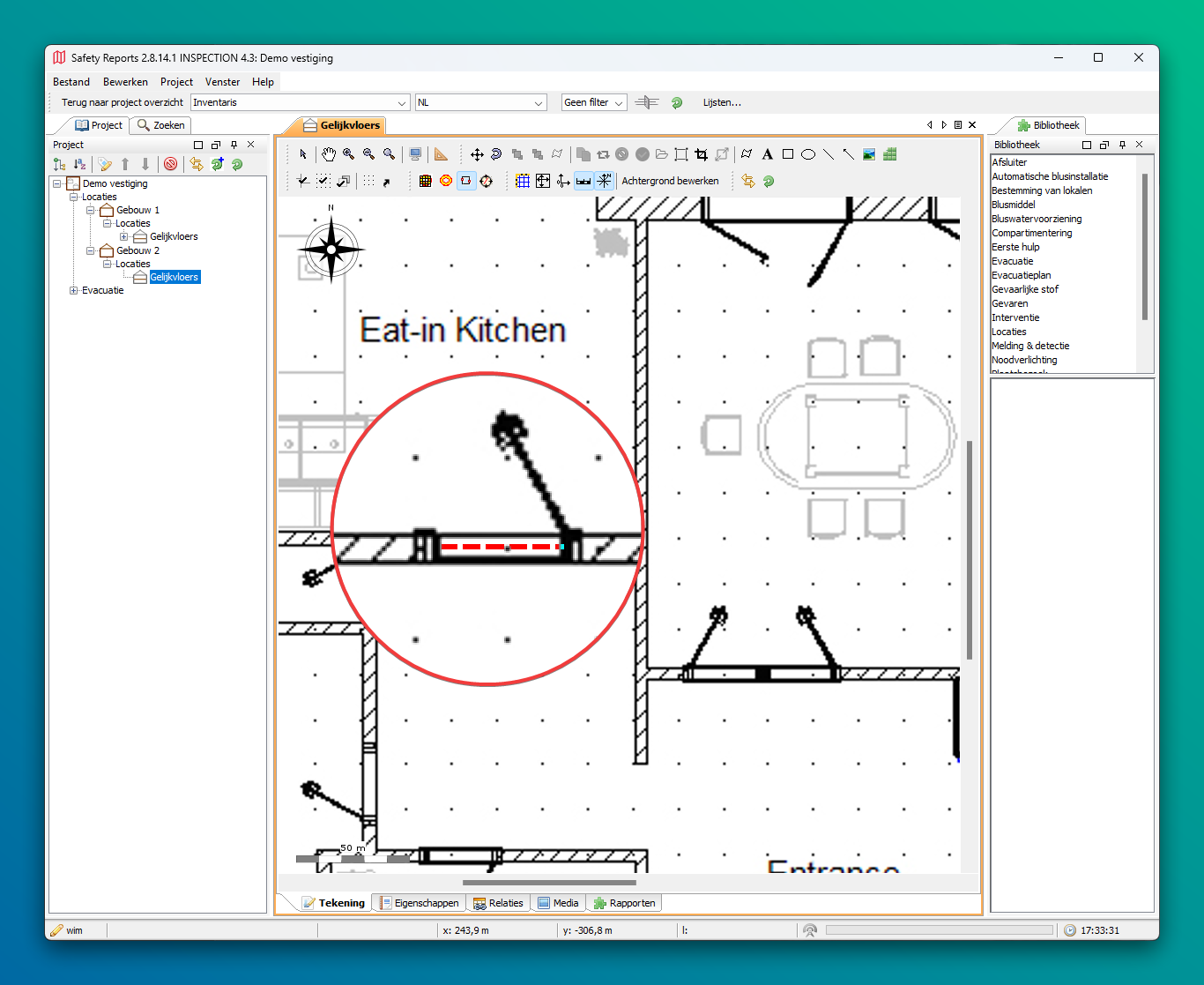Select the rectangle drawing tool
The height and width of the screenshot is (985, 1204).
[787, 154]
